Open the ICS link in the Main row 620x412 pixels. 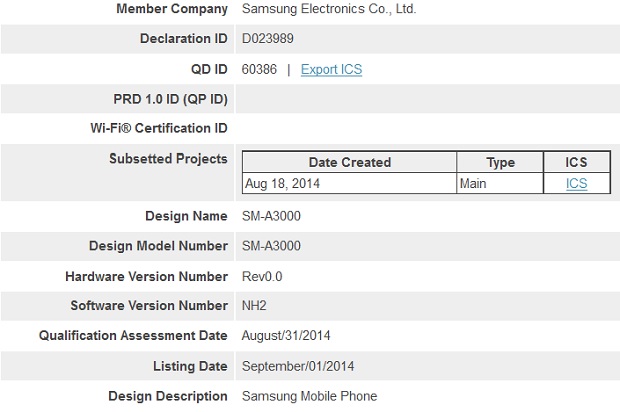point(577,183)
